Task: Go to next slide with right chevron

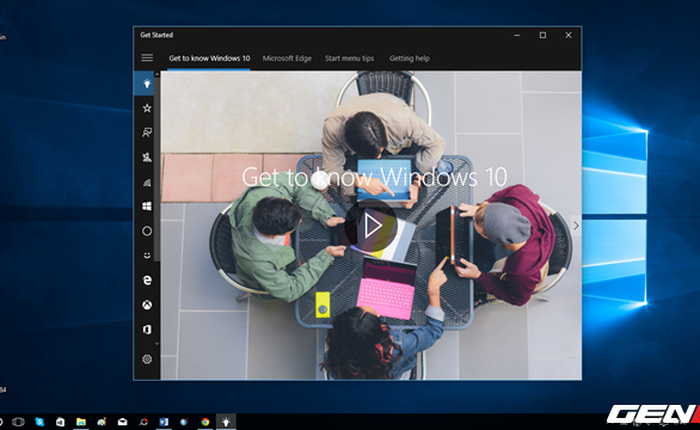Action: [576, 226]
